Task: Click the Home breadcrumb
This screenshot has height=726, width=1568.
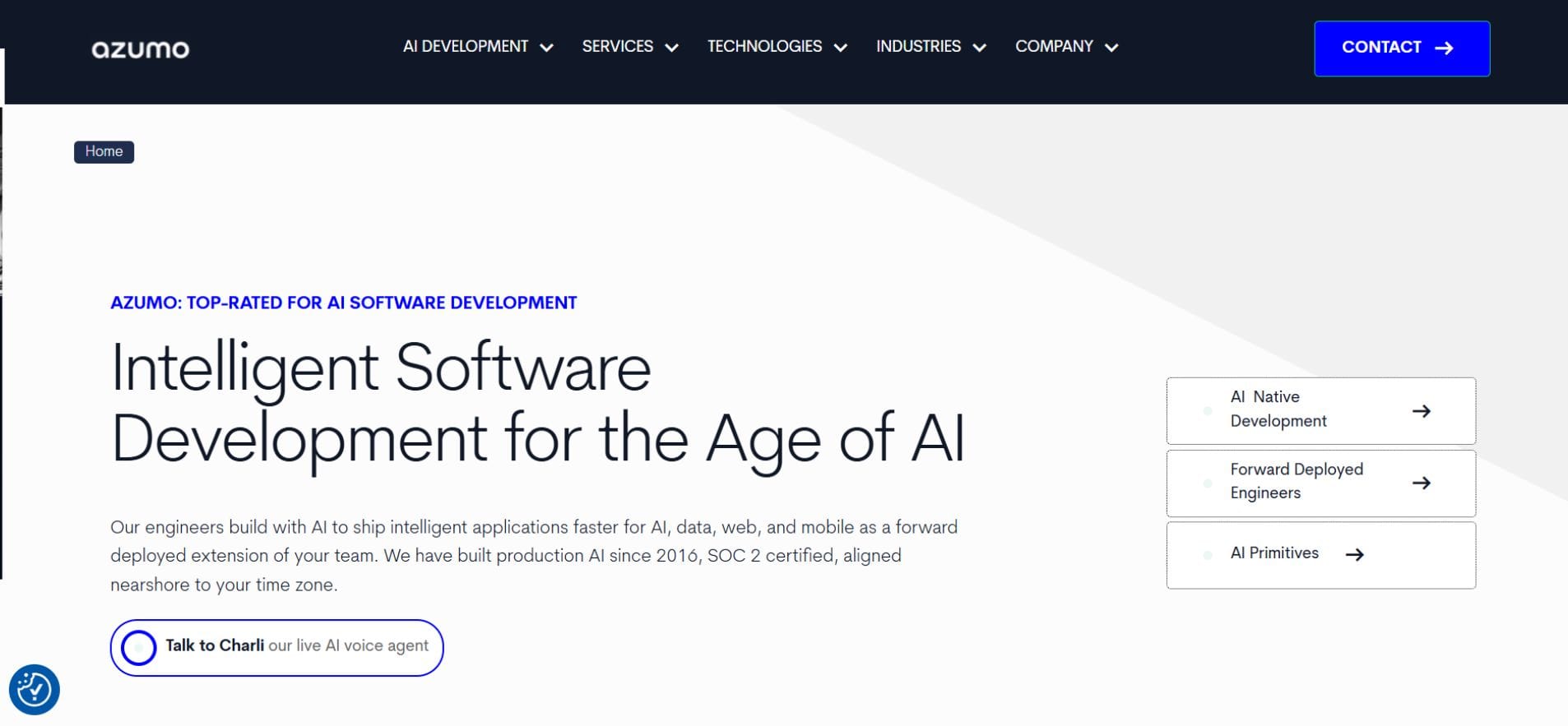Action: click(104, 152)
